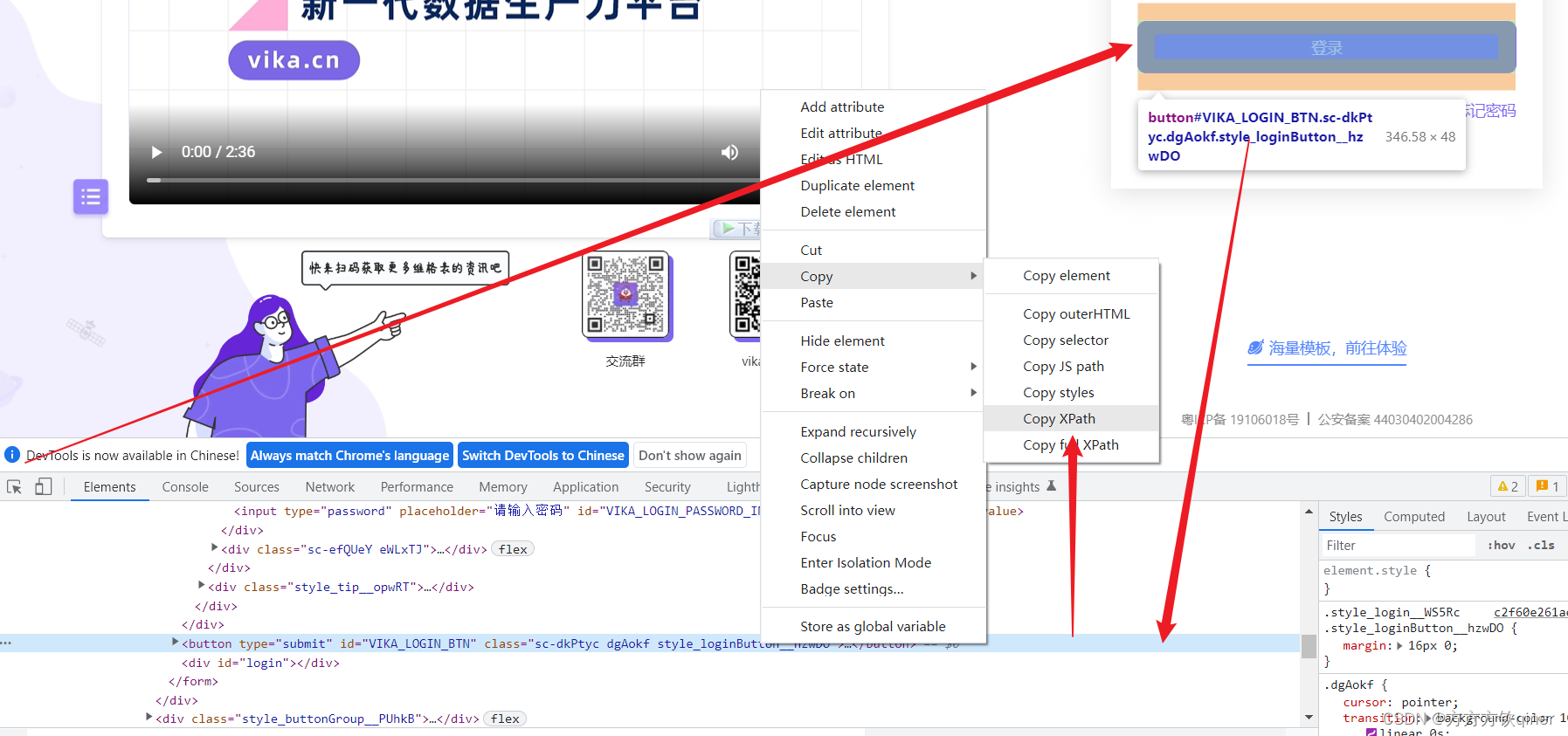1568x736 pixels.
Task: Open the Styles pane tab
Action: [1345, 517]
